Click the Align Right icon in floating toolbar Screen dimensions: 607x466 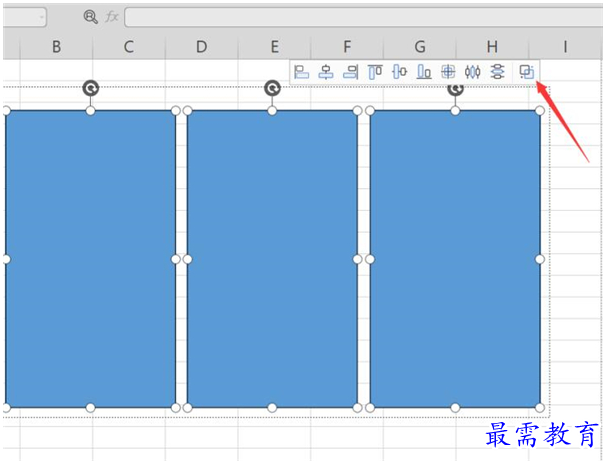pos(350,72)
